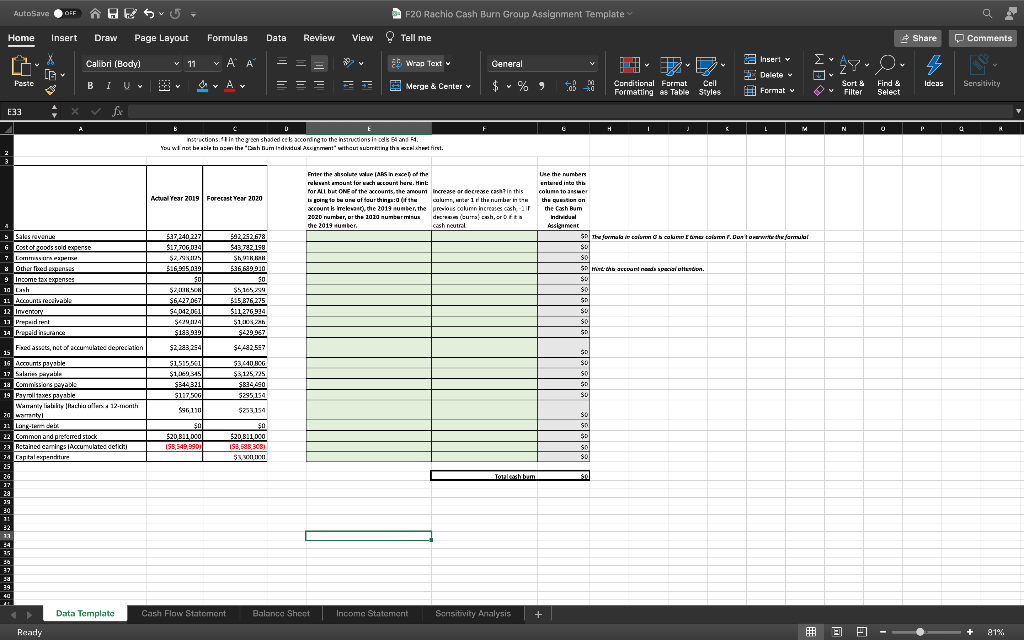Click the Fill down icon
Image resolution: width=1024 pixels, height=640 pixels.
click(x=819, y=74)
